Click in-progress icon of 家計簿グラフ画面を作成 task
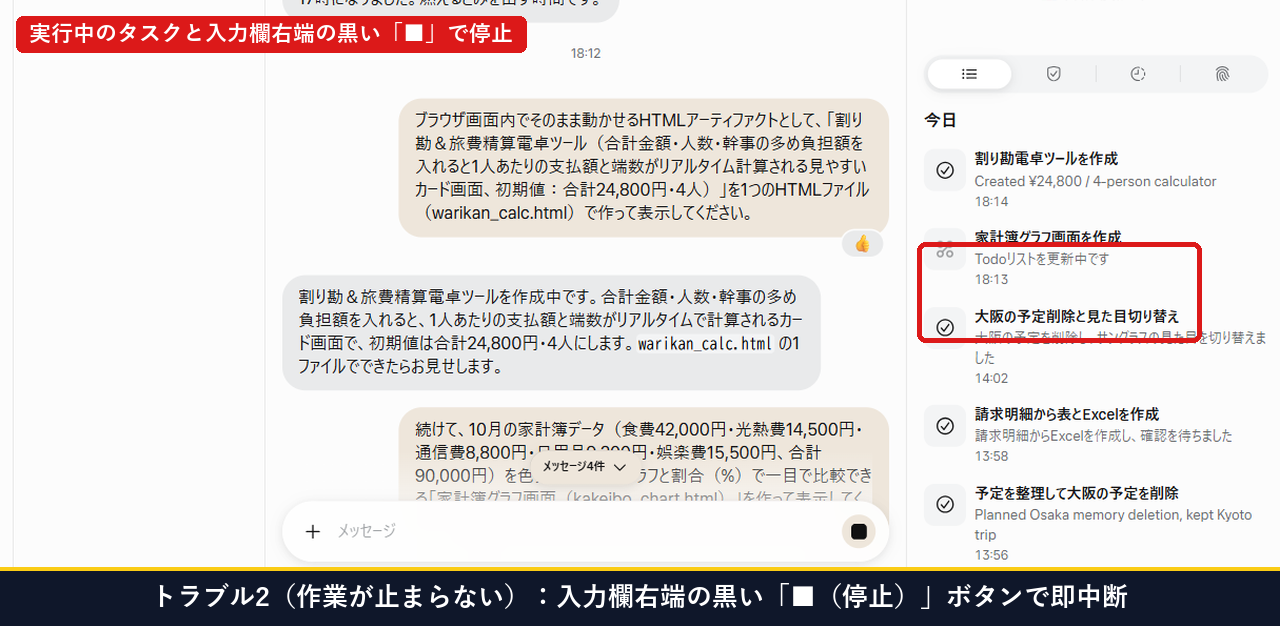The width and height of the screenshot is (1280, 626). click(945, 251)
